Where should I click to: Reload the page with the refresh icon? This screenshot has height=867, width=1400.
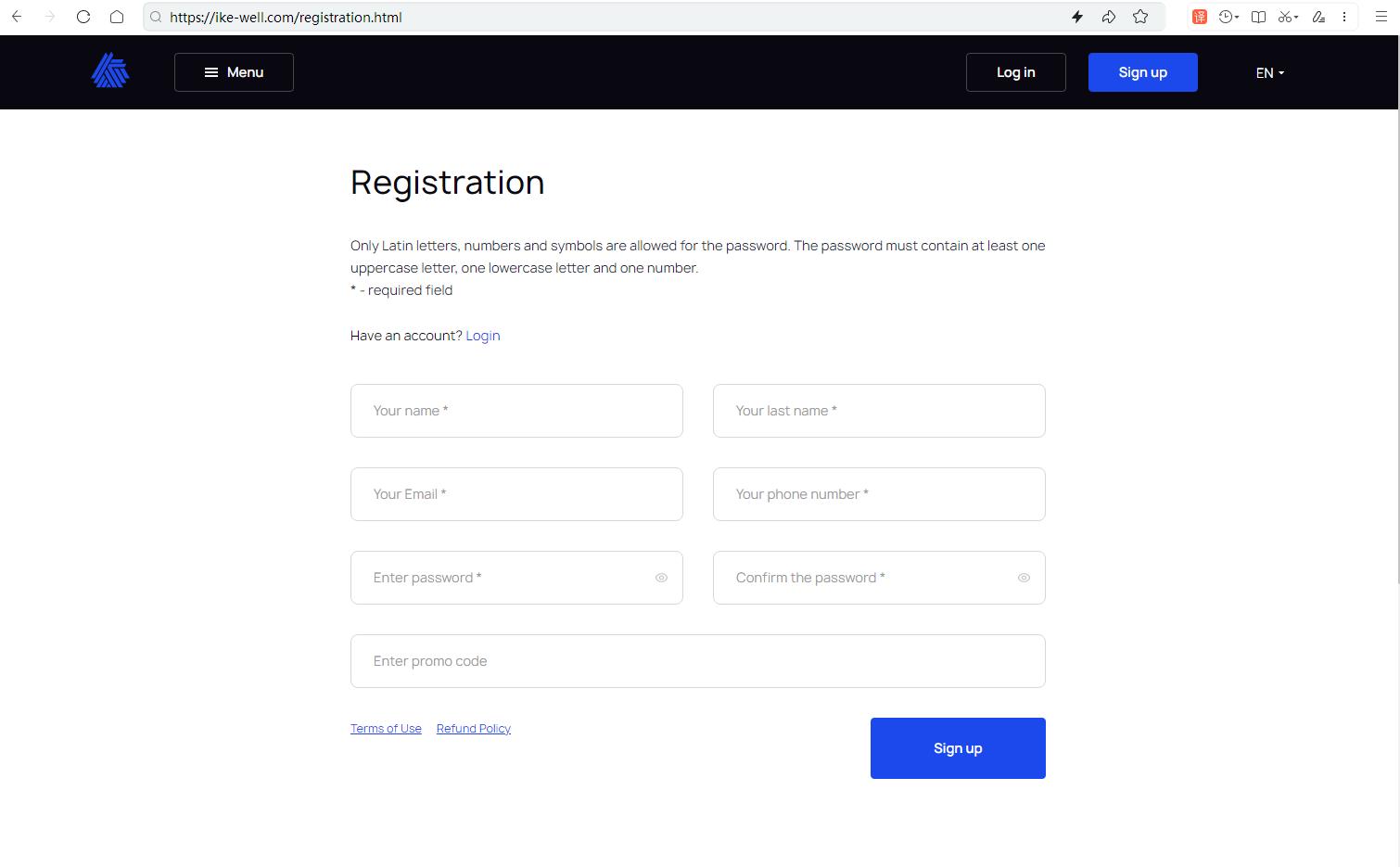coord(83,17)
